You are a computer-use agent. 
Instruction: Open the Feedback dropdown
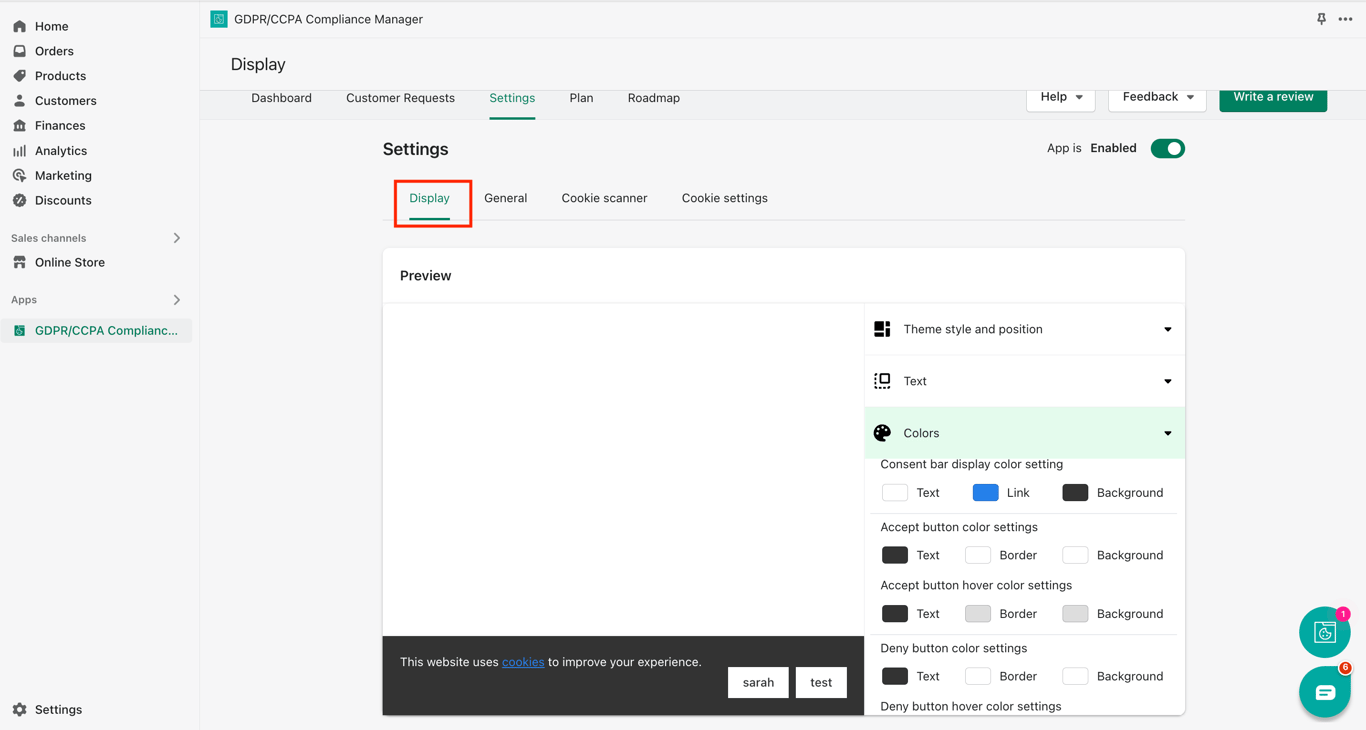pyautogui.click(x=1157, y=97)
